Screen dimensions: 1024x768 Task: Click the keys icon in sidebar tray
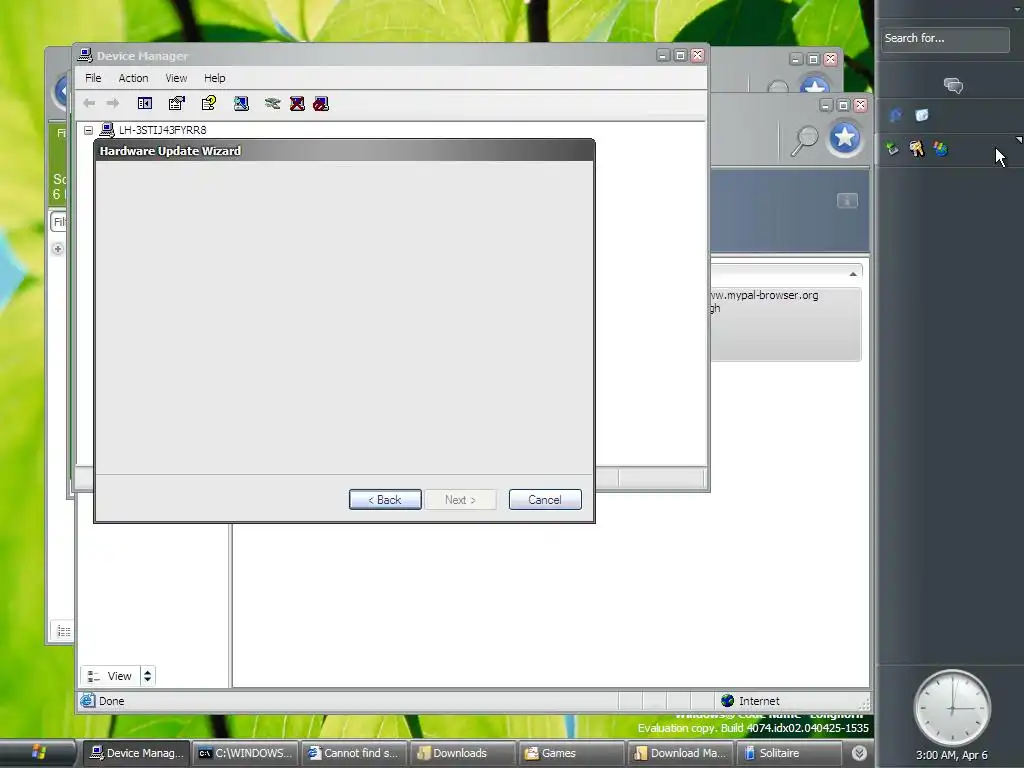[x=916, y=149]
